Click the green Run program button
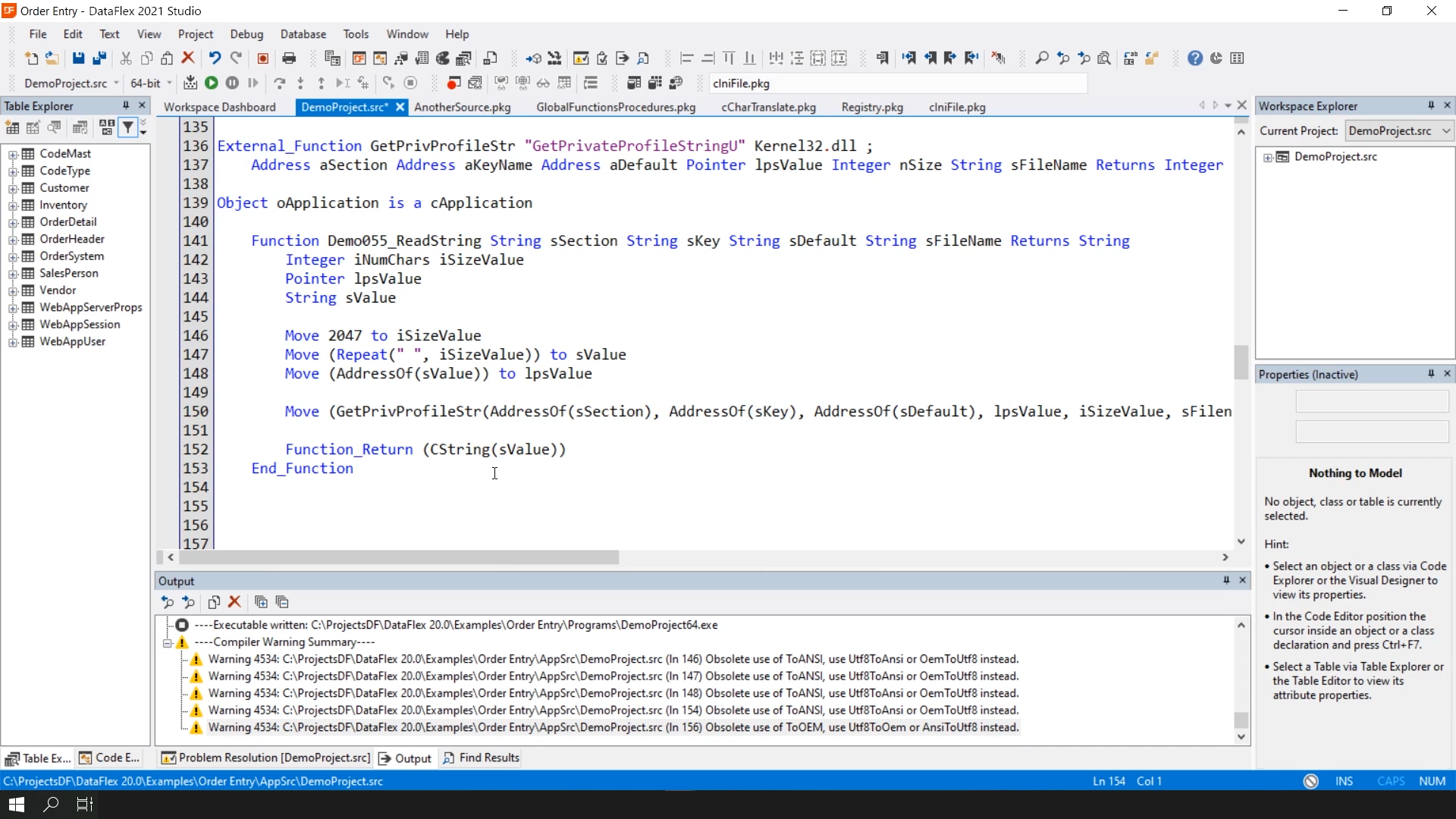This screenshot has width=1456, height=819. [212, 83]
